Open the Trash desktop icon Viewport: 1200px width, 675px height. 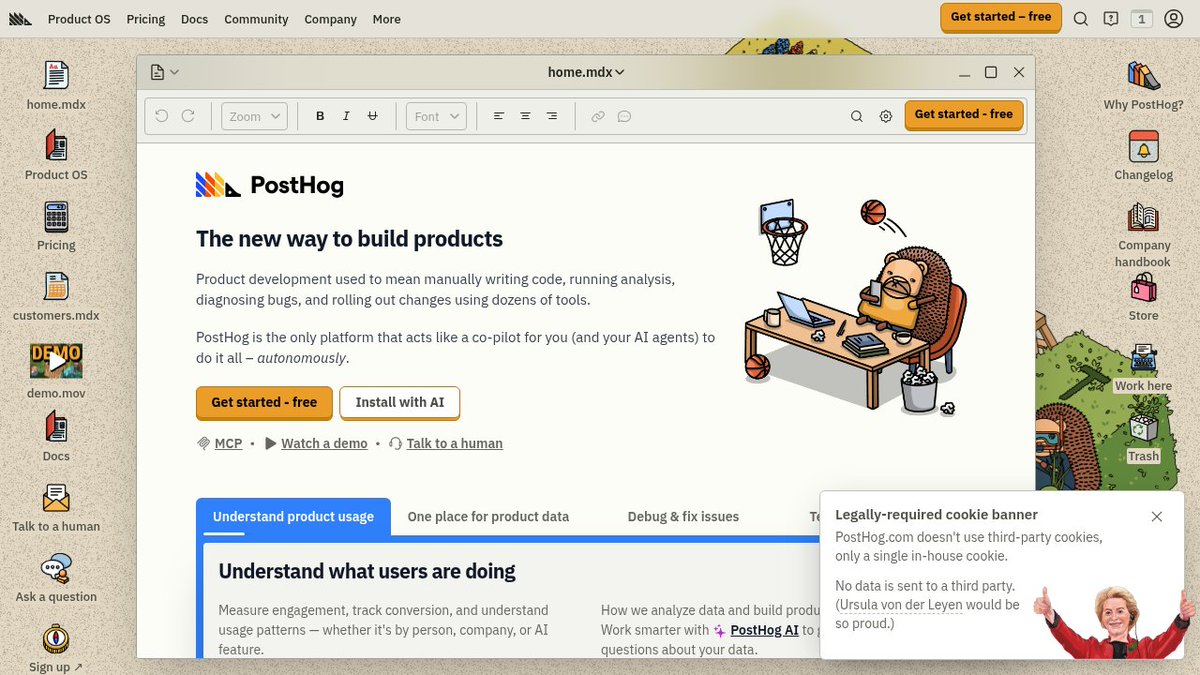[x=1143, y=429]
